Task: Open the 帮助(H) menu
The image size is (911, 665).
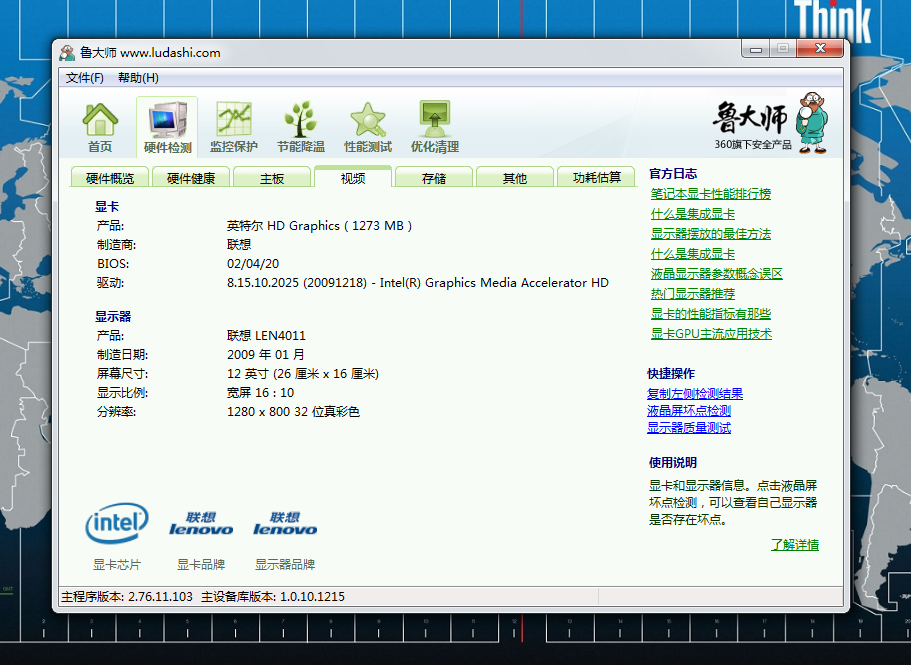Action: (138, 78)
